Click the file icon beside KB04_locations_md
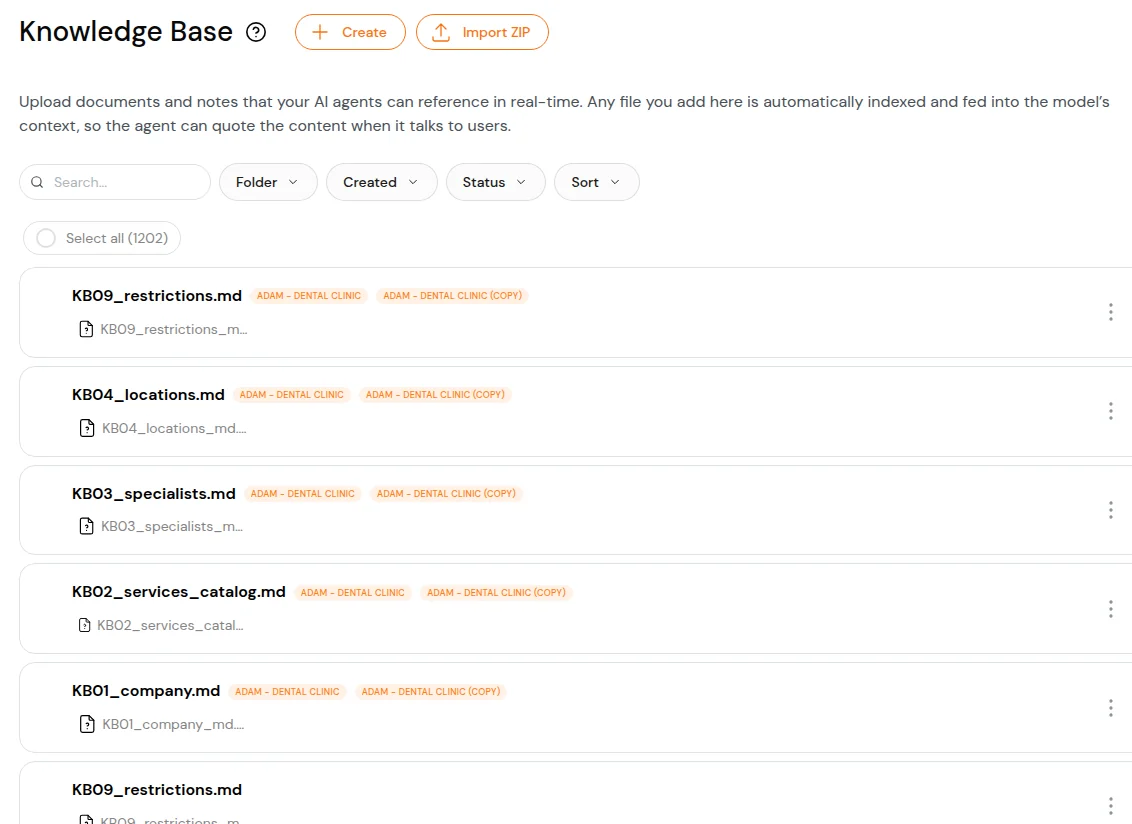 tap(87, 428)
